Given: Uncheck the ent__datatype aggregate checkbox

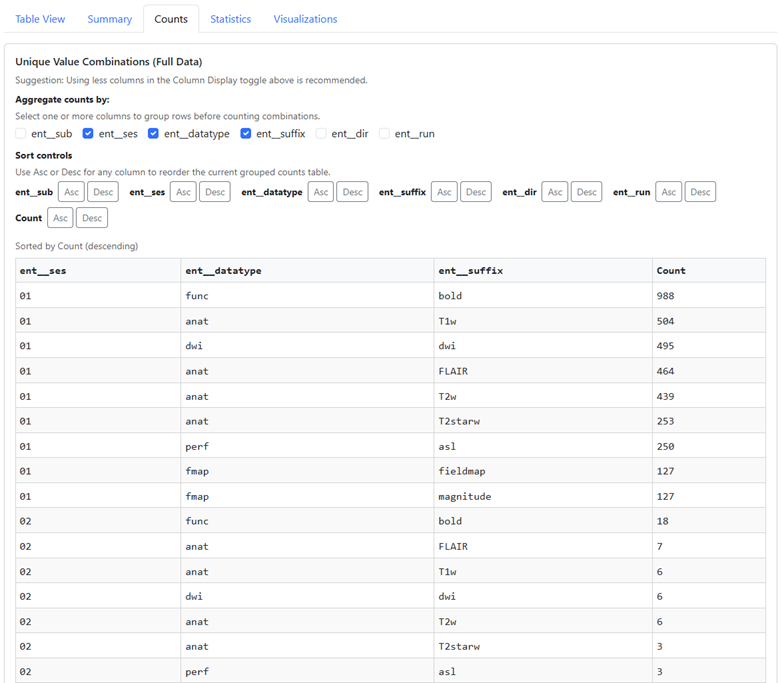Looking at the screenshot, I should (x=153, y=133).
